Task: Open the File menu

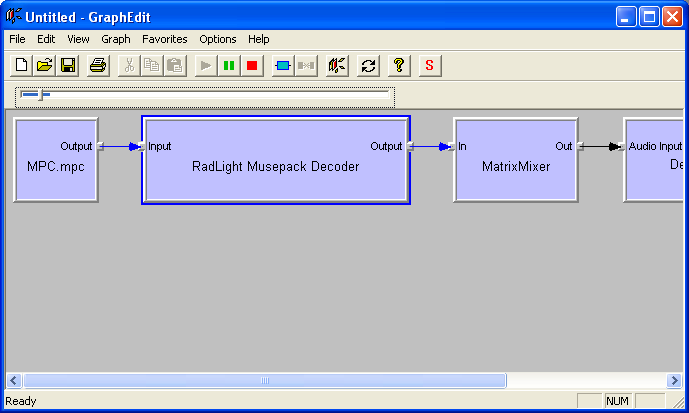Action: (x=17, y=39)
